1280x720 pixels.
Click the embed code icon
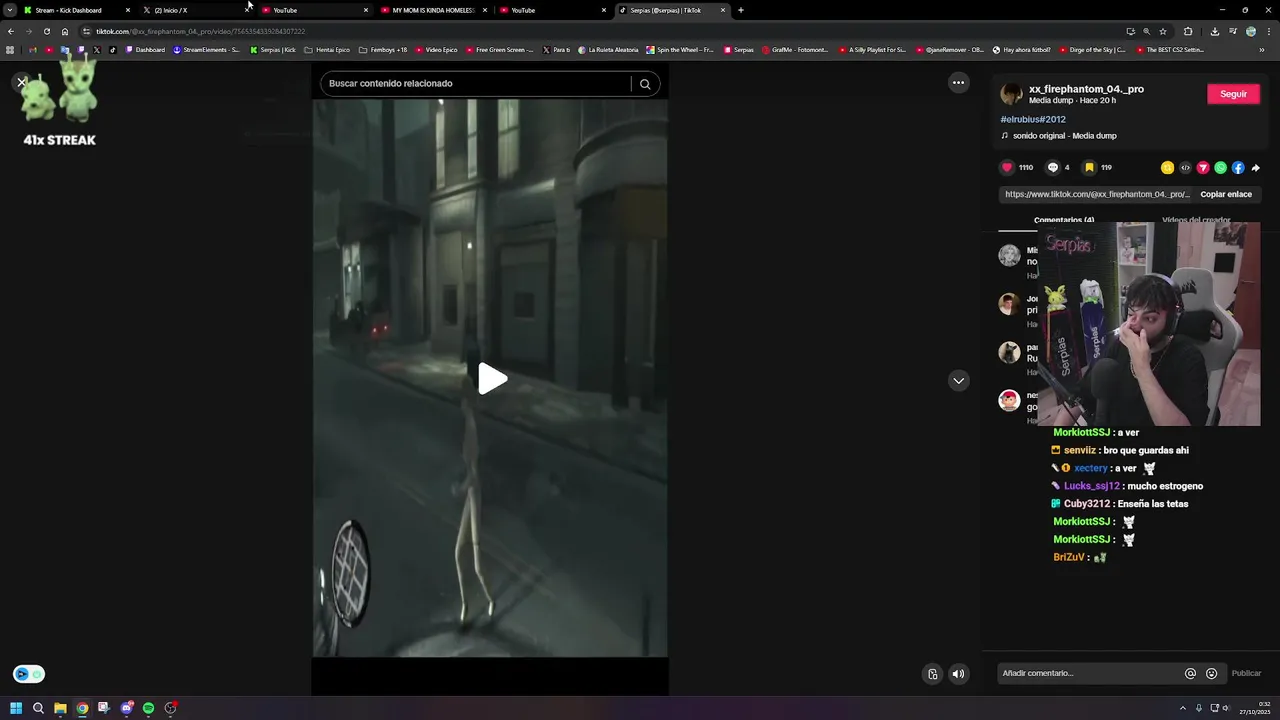(x=1185, y=168)
